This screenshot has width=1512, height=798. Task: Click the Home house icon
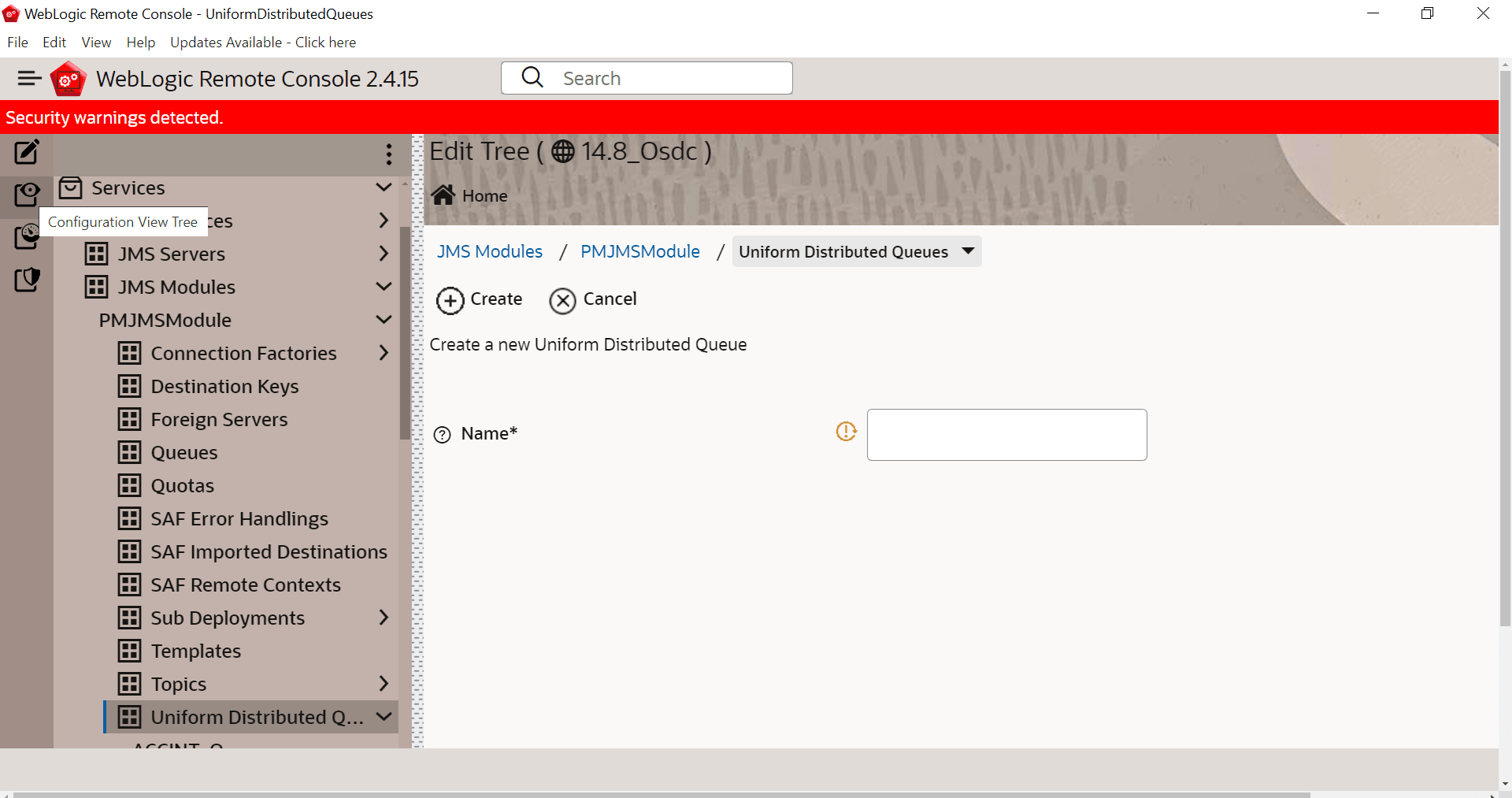click(443, 195)
